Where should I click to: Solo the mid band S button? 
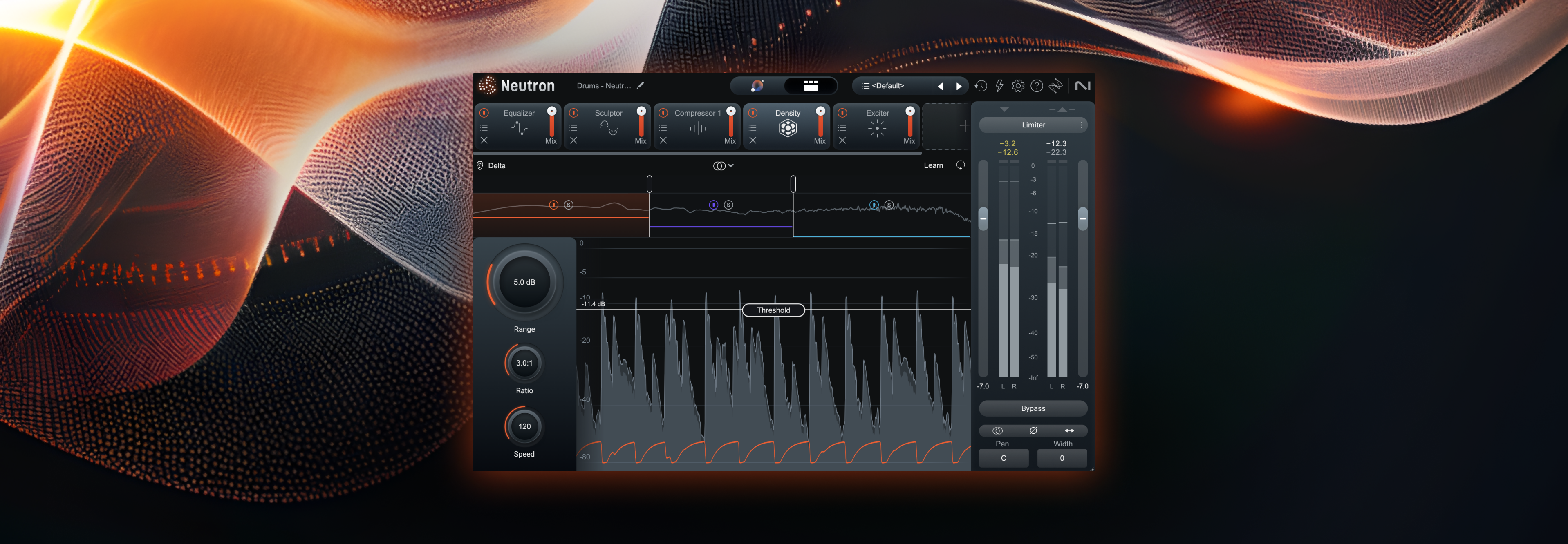click(728, 205)
